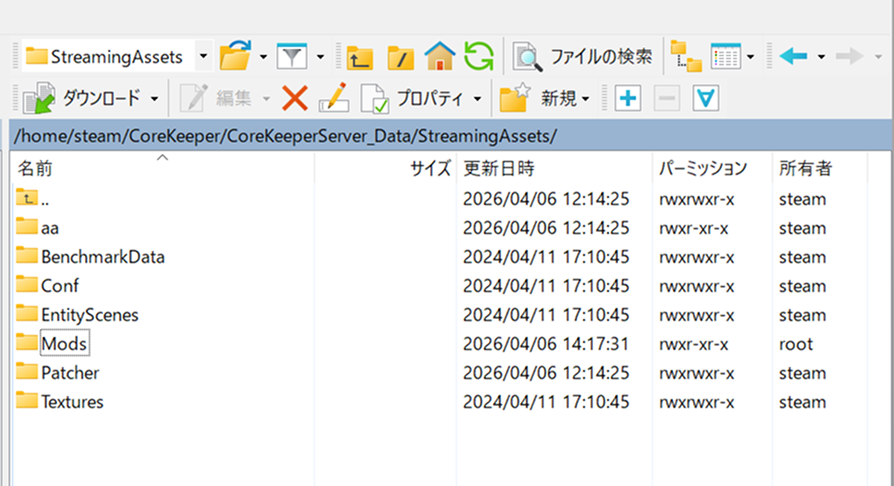
Task: Show the directory tree panel icon
Action: [x=685, y=56]
